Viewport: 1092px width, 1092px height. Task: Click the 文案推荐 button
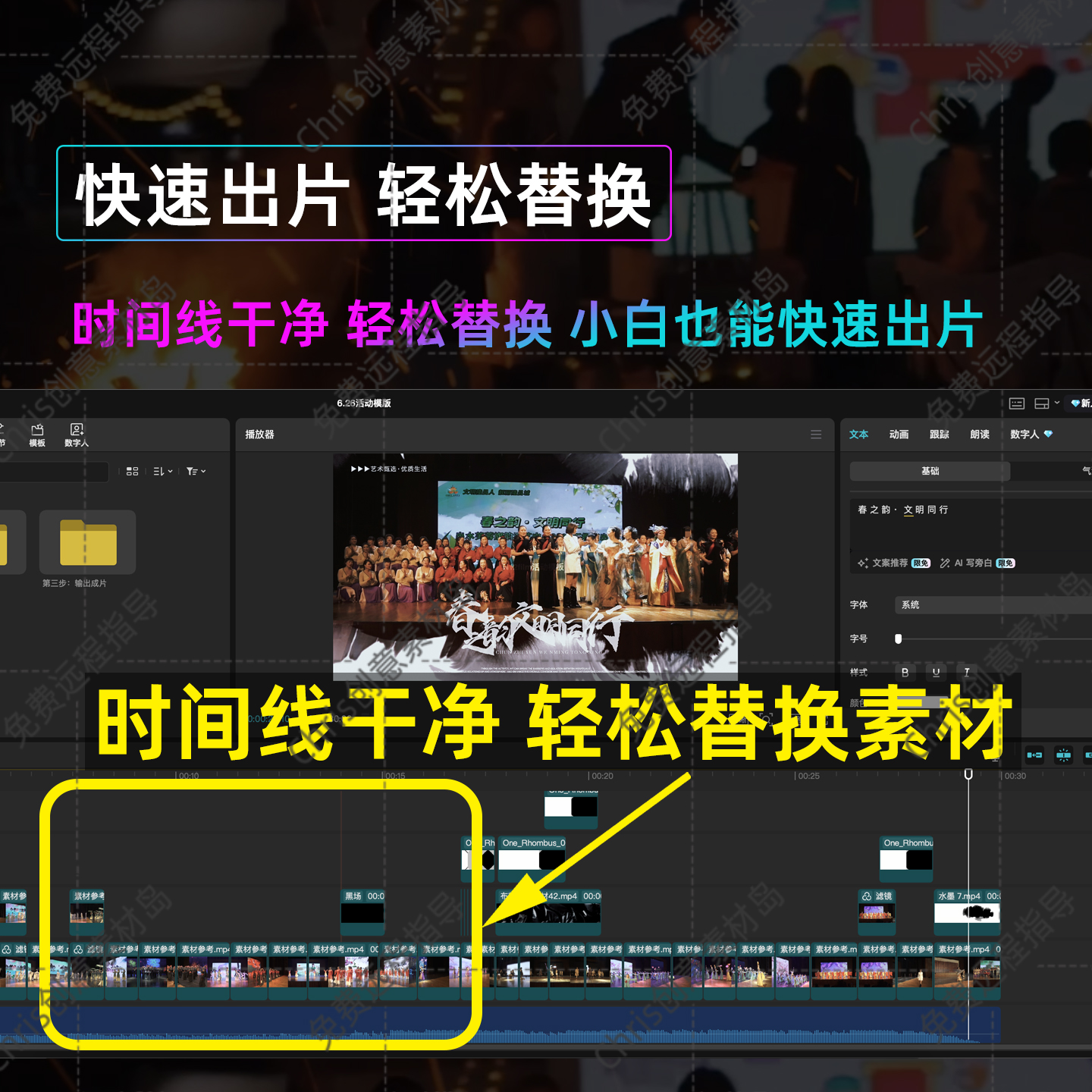pos(893,563)
